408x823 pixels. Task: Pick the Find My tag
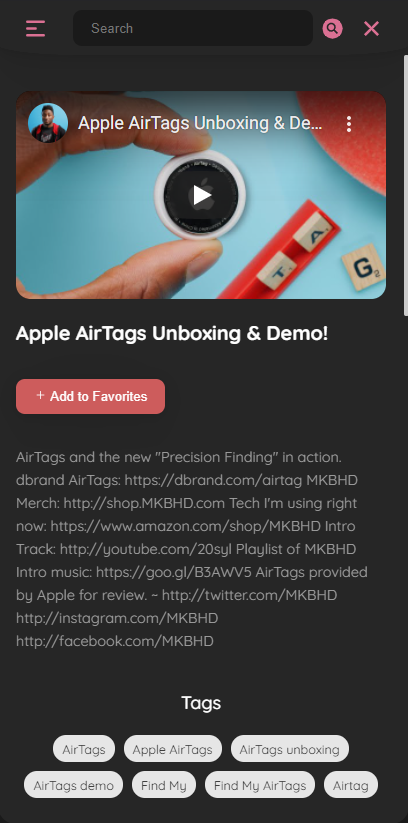pos(164,785)
